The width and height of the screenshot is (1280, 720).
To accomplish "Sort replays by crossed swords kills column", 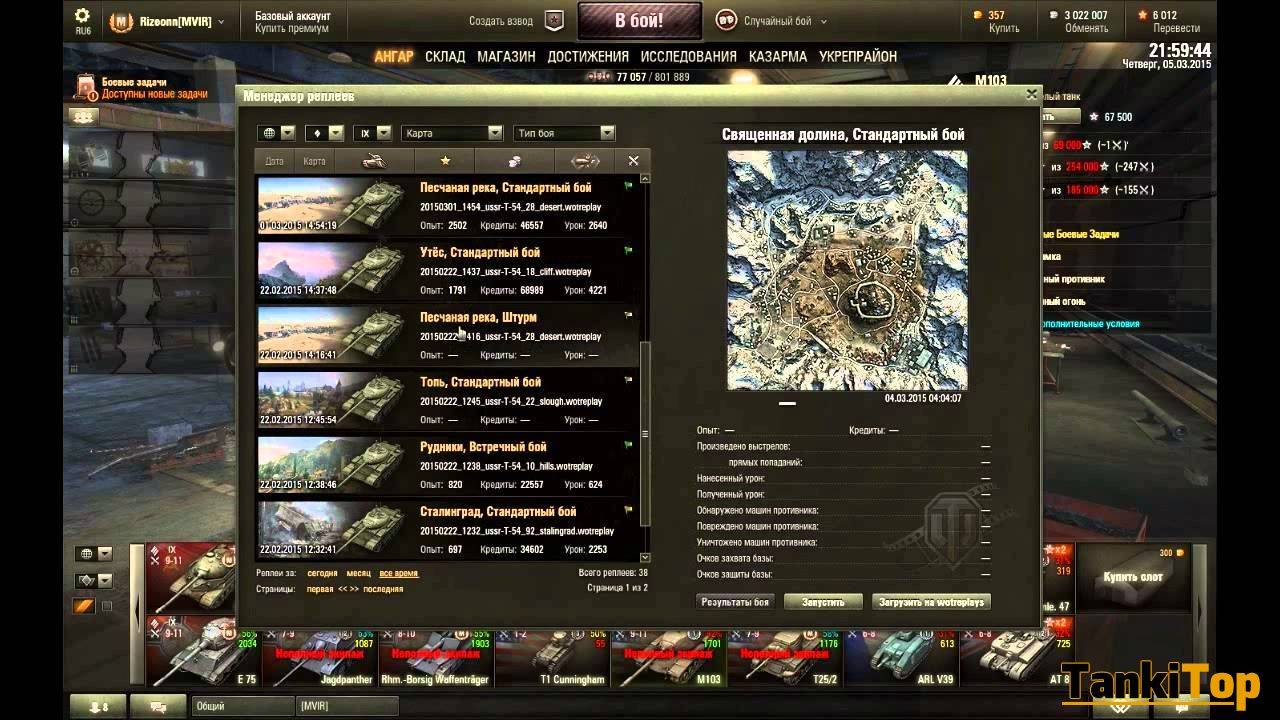I will point(633,160).
